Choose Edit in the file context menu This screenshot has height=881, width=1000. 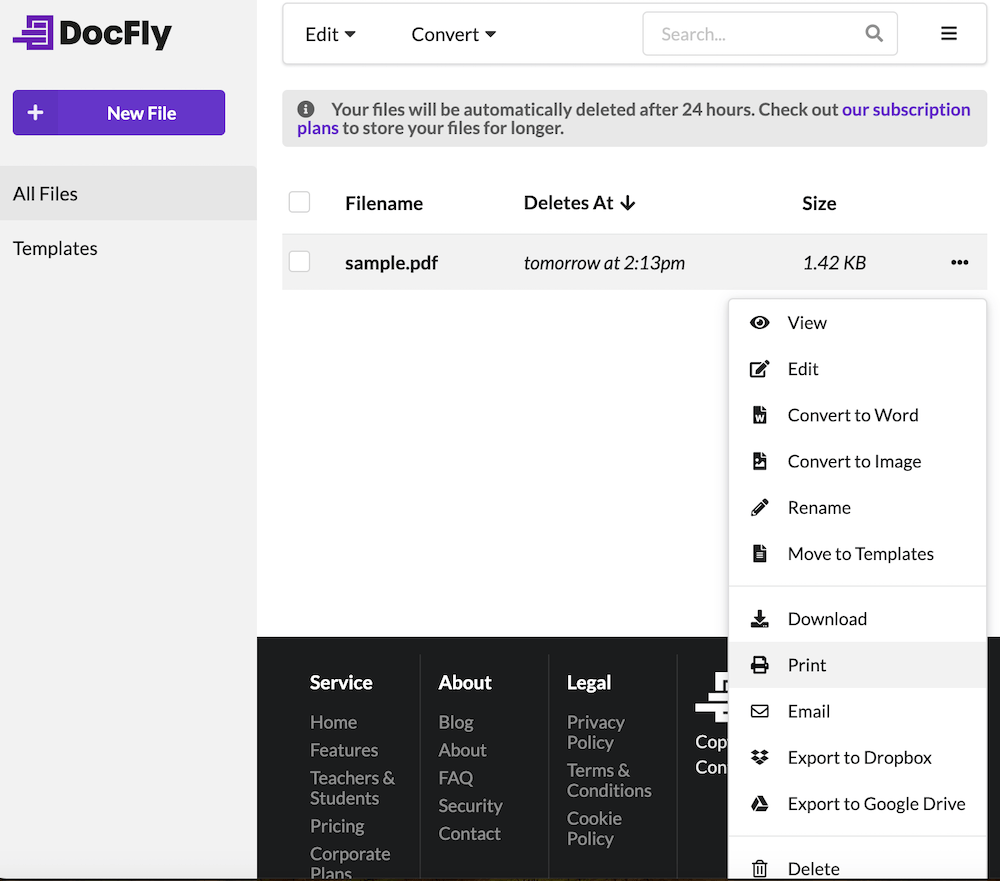click(x=857, y=369)
